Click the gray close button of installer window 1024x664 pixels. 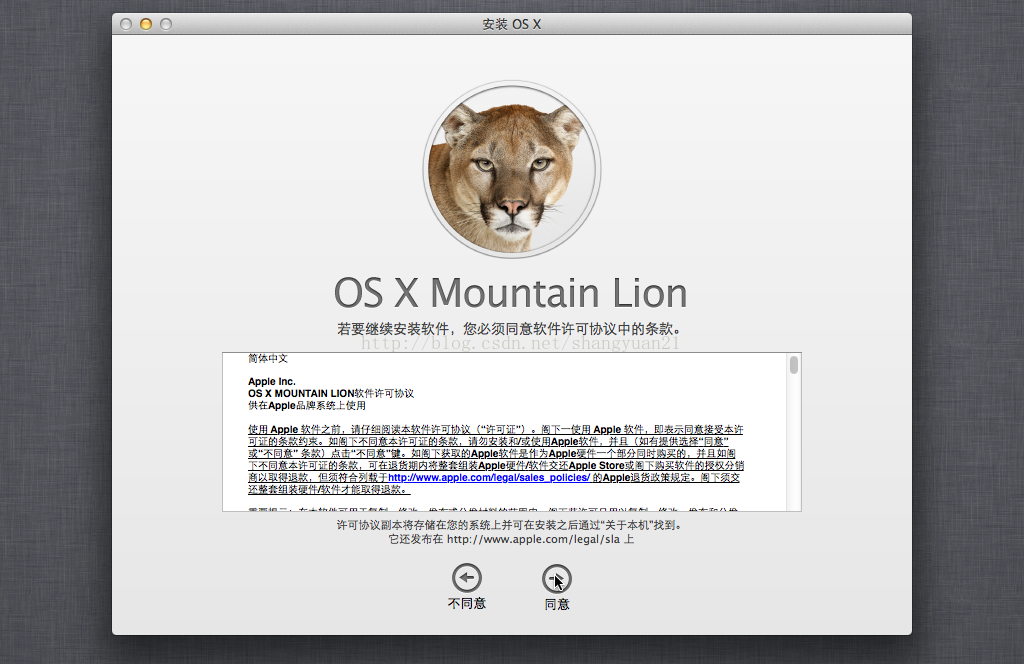pos(126,24)
